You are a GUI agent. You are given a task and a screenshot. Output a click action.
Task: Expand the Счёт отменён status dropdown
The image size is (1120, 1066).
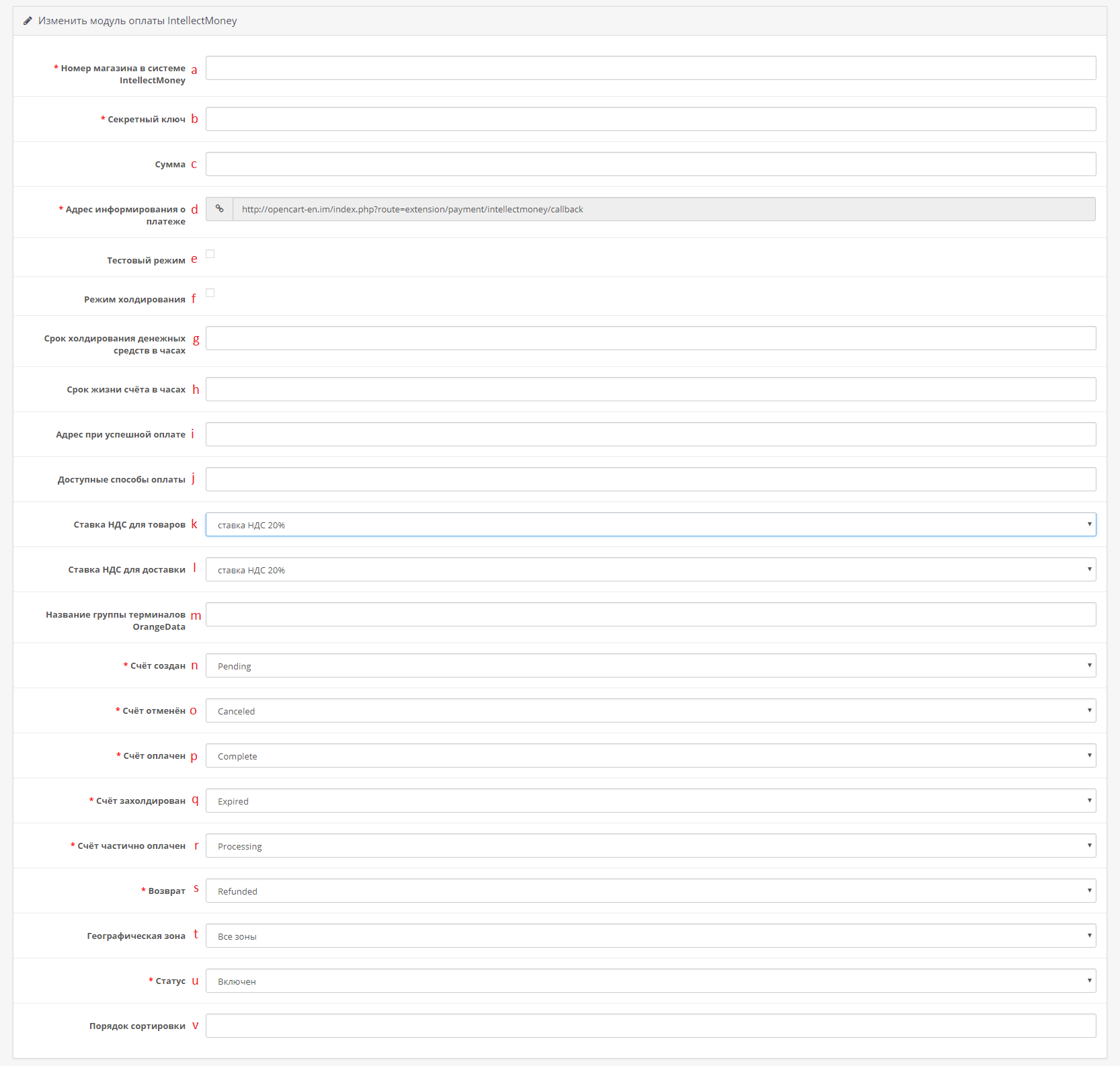pyautogui.click(x=650, y=711)
